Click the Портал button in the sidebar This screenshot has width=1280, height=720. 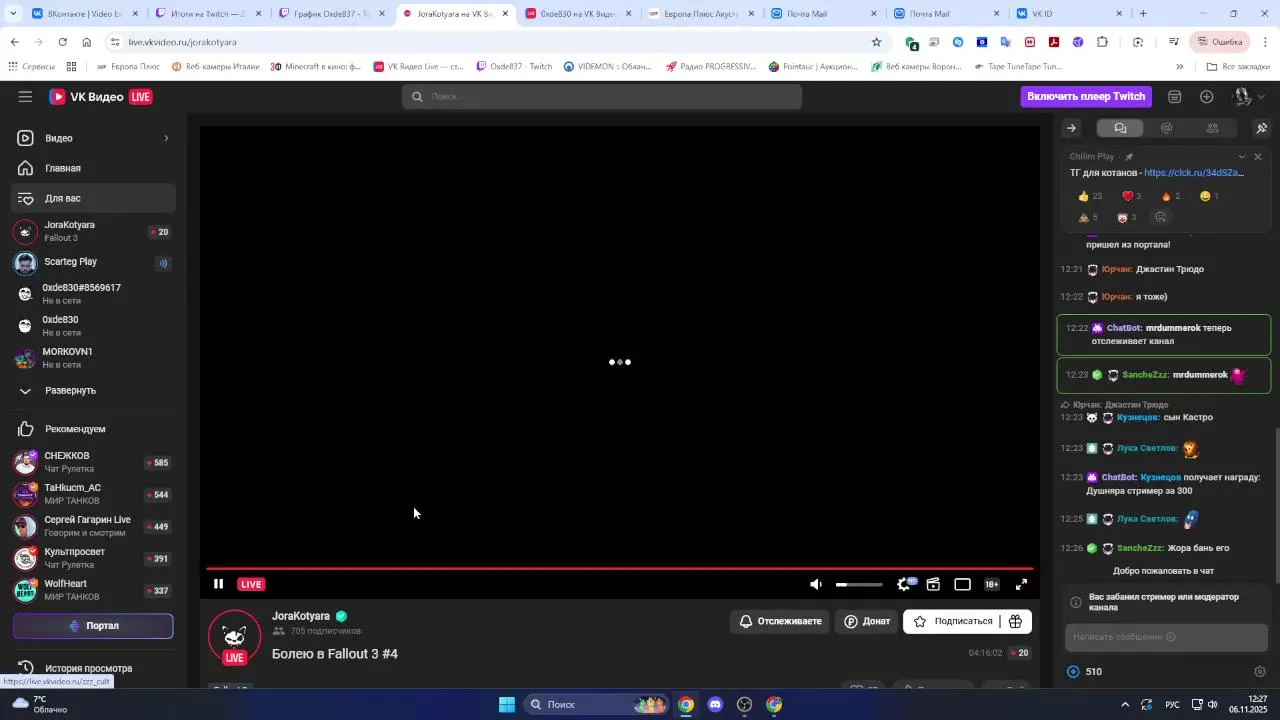(x=93, y=626)
